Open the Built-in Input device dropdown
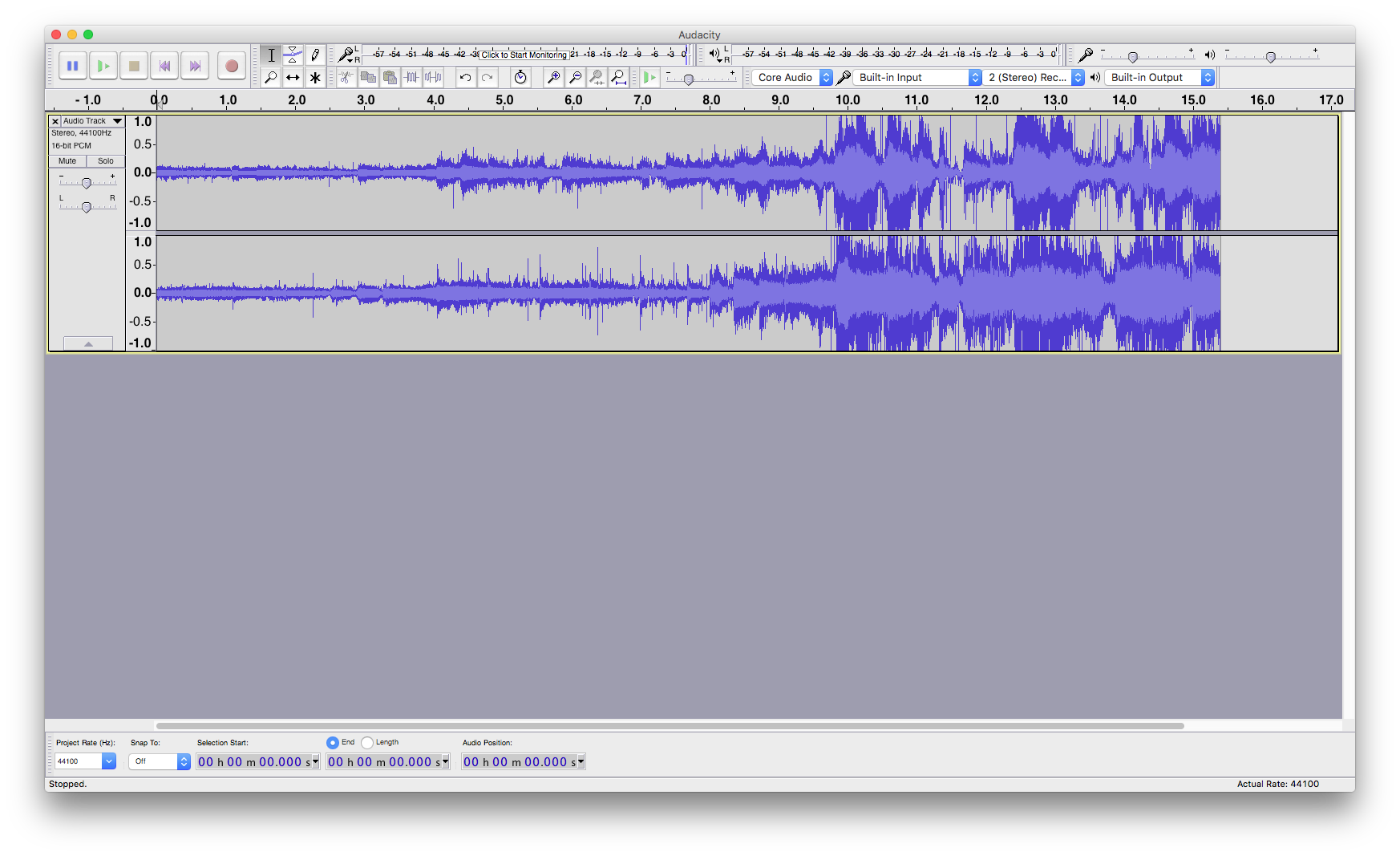The height and width of the screenshot is (856, 1400). point(917,77)
